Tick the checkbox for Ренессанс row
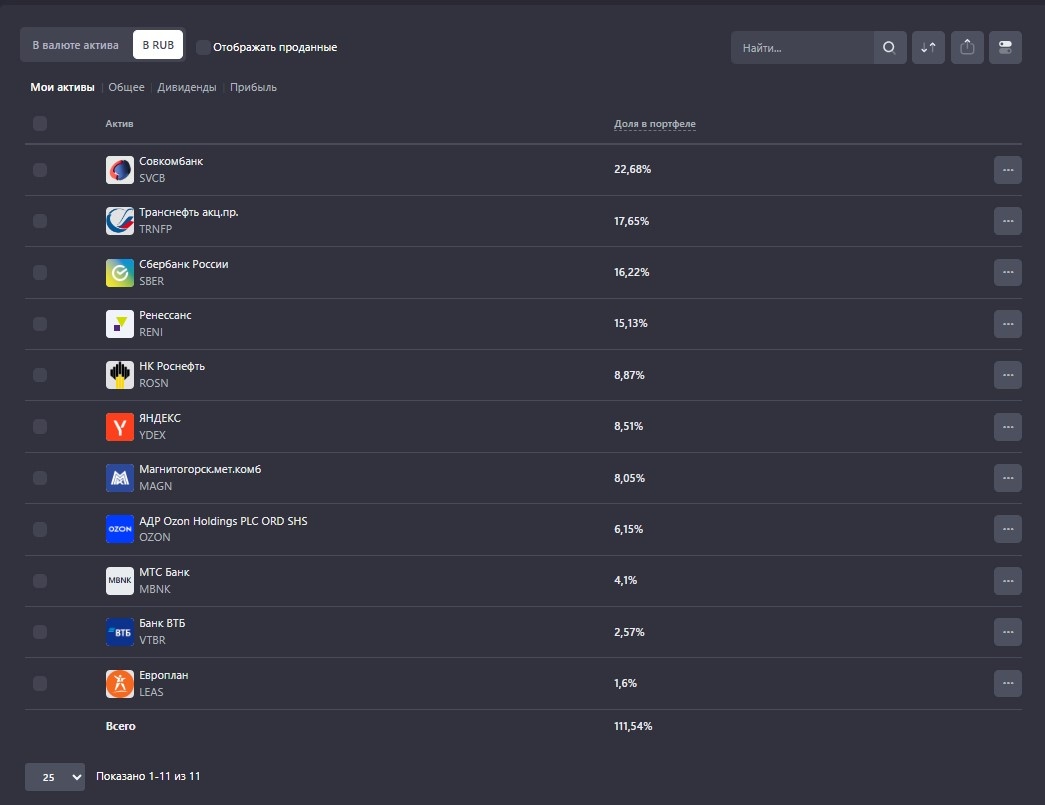The height and width of the screenshot is (805, 1045). click(40, 324)
